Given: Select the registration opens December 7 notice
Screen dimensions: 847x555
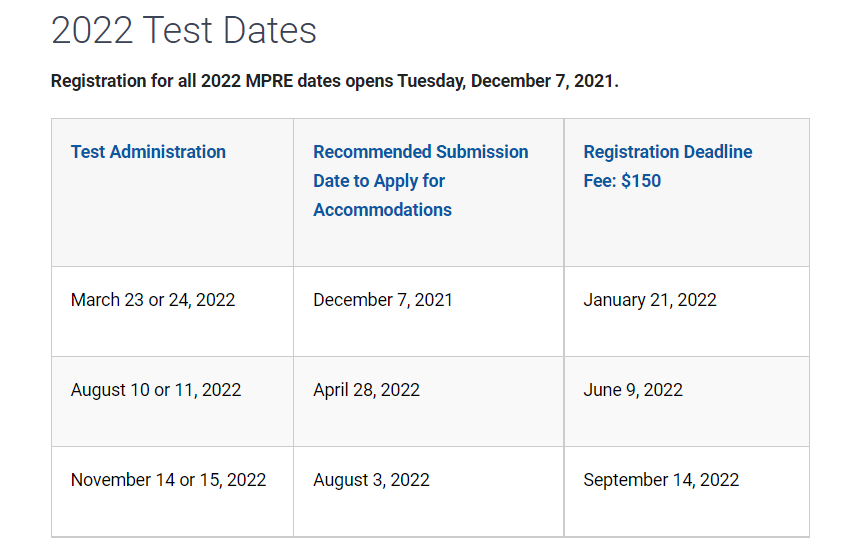Looking at the screenshot, I should (x=334, y=81).
